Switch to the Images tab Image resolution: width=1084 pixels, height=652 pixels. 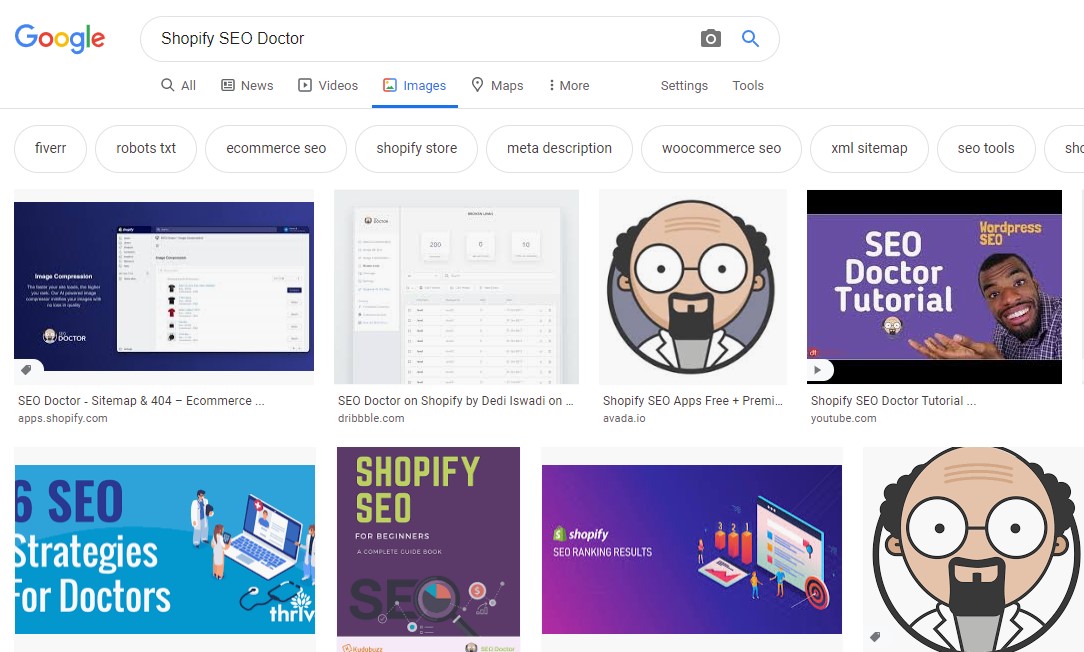(414, 85)
